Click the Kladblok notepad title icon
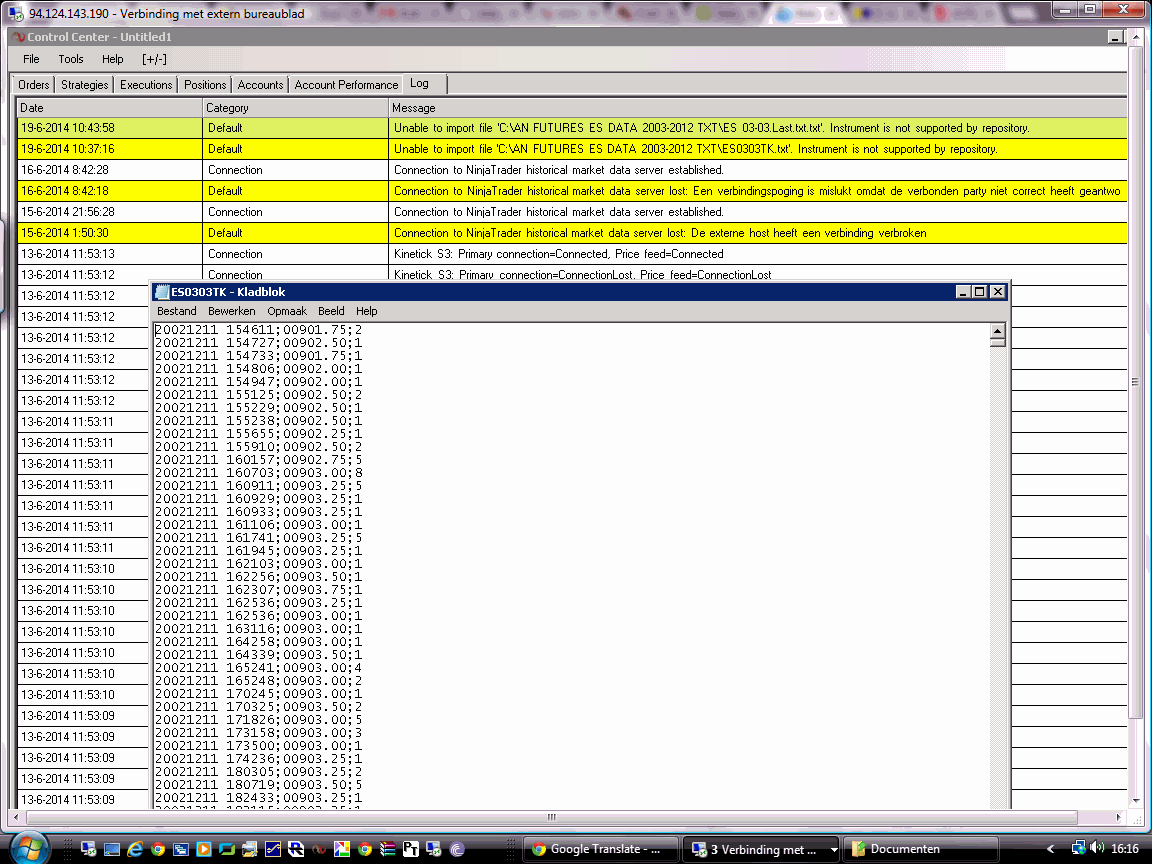This screenshot has width=1152, height=864. click(x=162, y=292)
